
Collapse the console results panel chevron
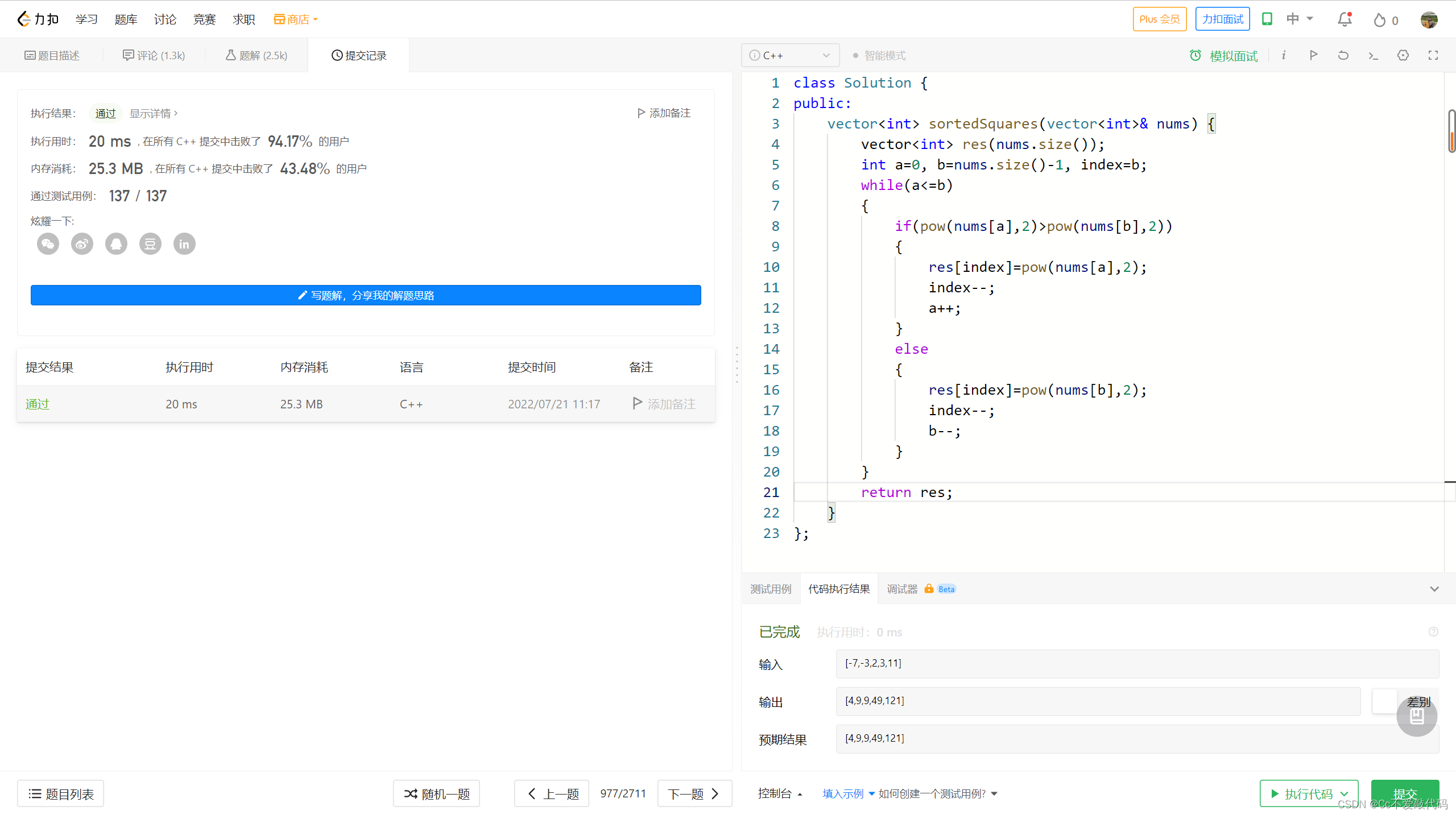coord(1434,589)
